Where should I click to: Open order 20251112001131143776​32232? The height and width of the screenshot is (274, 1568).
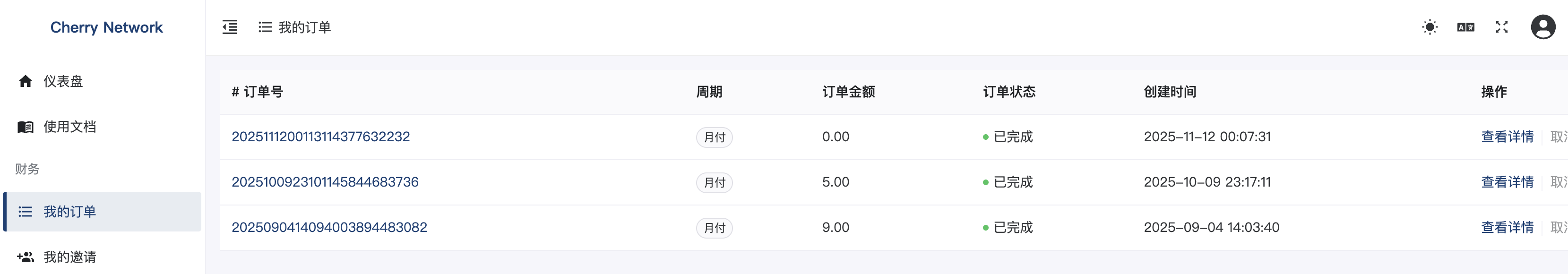pyautogui.click(x=321, y=137)
